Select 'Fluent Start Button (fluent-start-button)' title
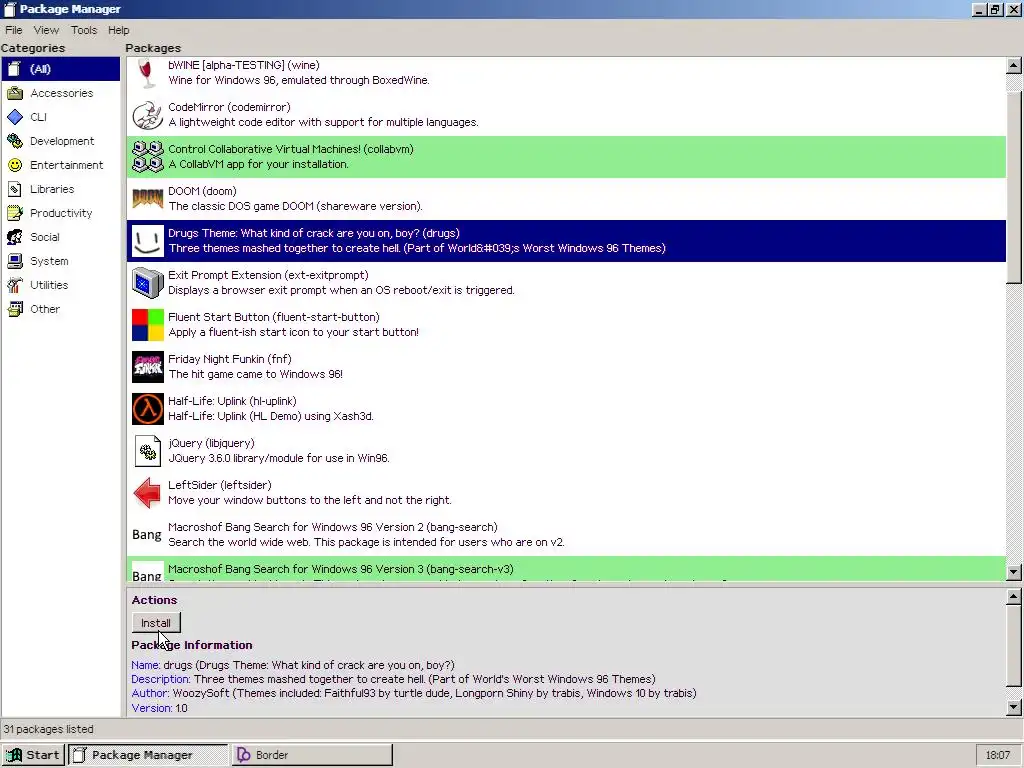Viewport: 1024px width, 768px height. coord(274,317)
